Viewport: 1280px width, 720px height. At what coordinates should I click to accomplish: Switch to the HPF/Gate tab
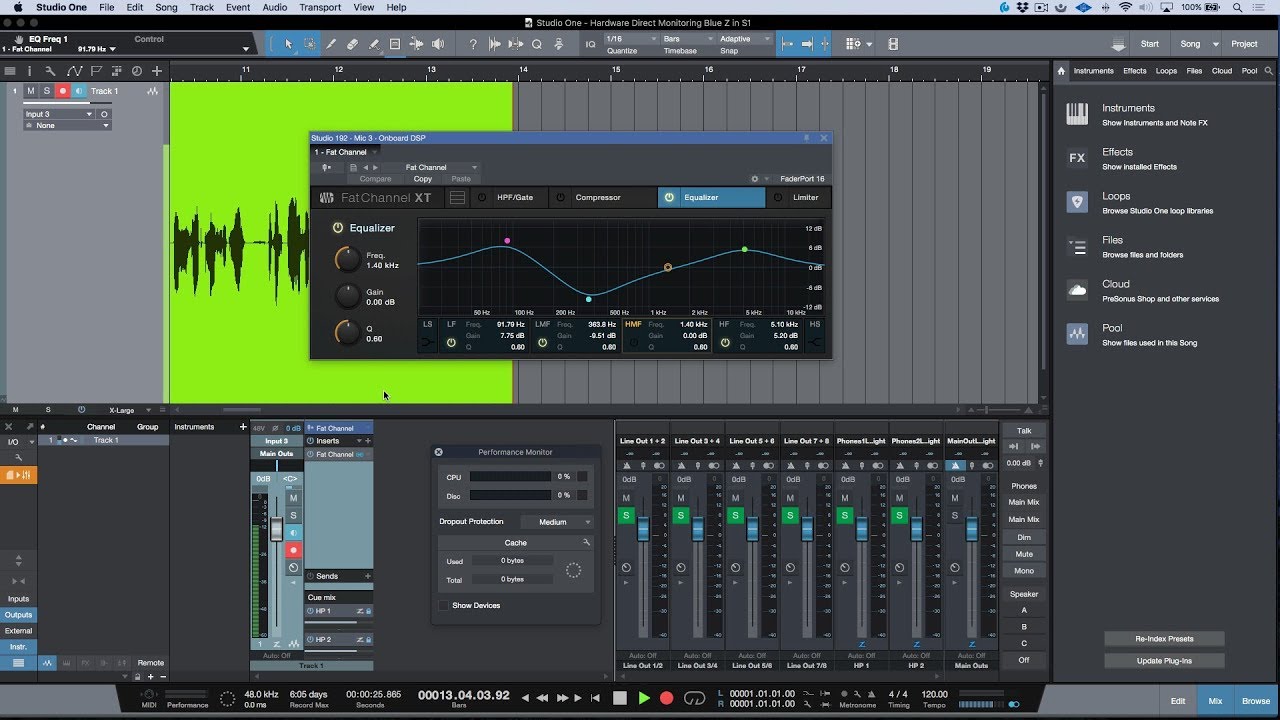point(515,197)
